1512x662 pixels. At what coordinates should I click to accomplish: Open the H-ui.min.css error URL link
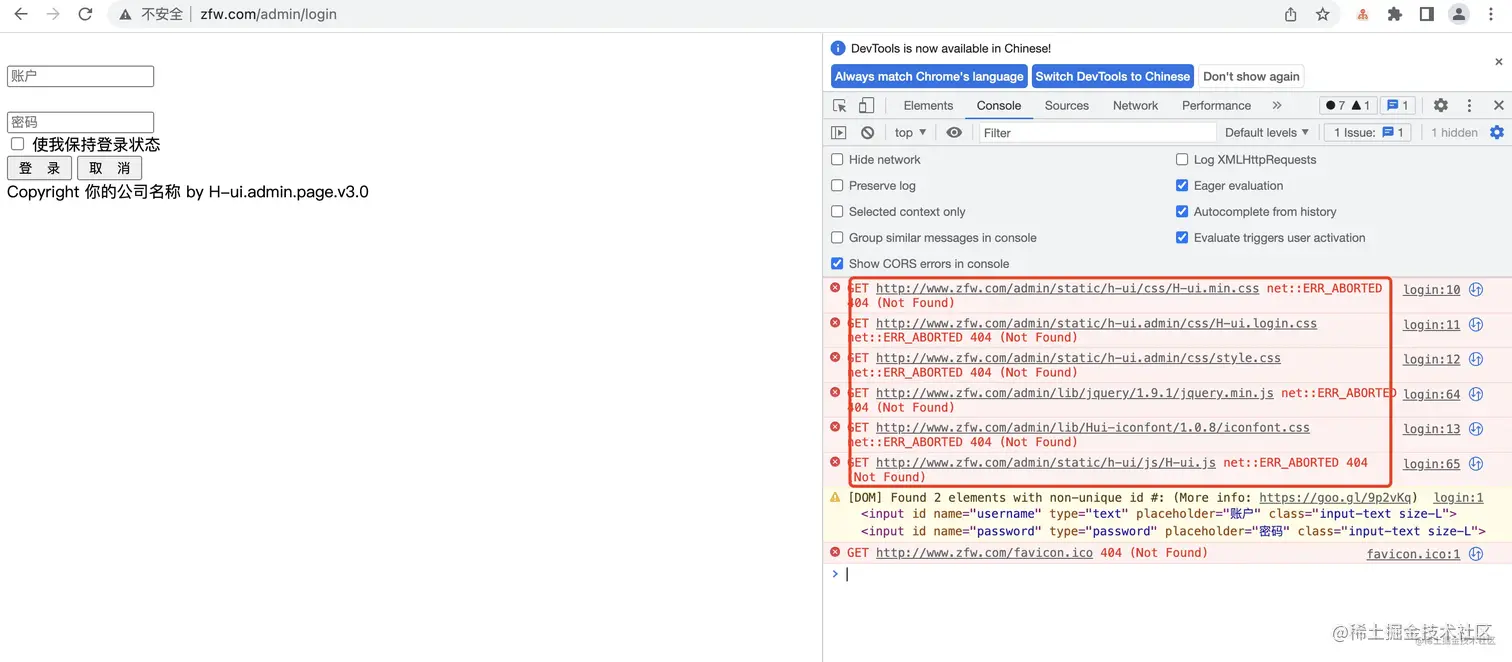[x=1067, y=288]
